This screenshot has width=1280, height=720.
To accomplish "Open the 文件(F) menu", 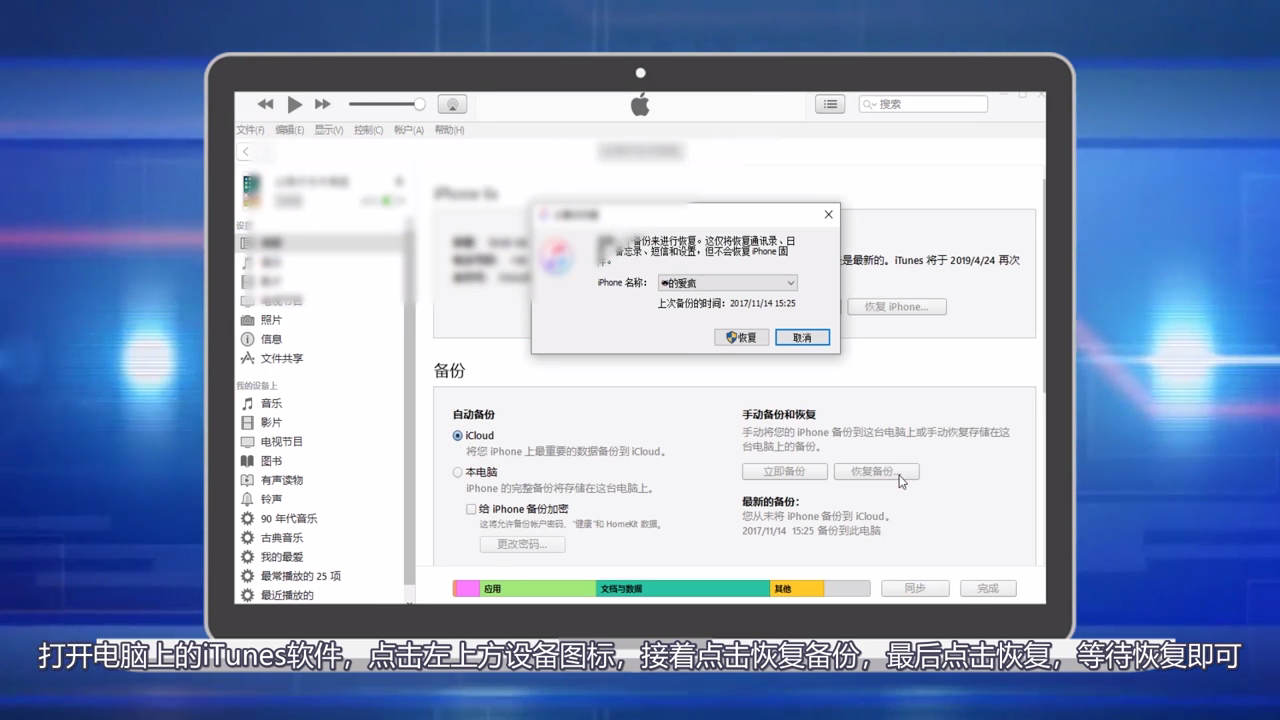I will pos(250,130).
